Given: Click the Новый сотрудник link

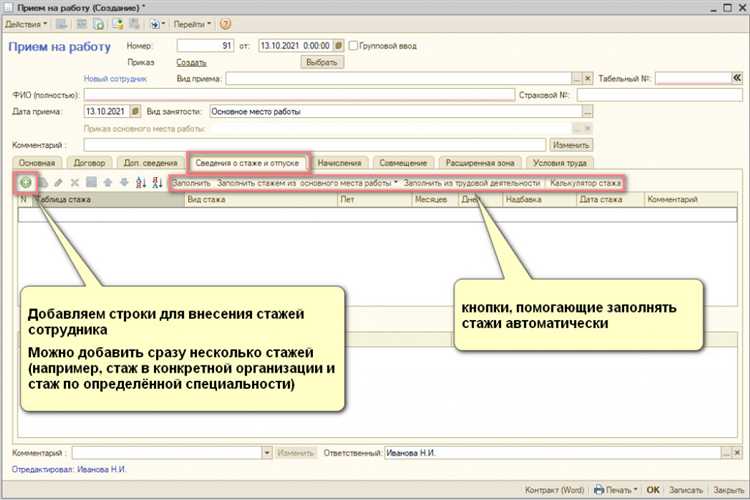Looking at the screenshot, I should [115, 79].
